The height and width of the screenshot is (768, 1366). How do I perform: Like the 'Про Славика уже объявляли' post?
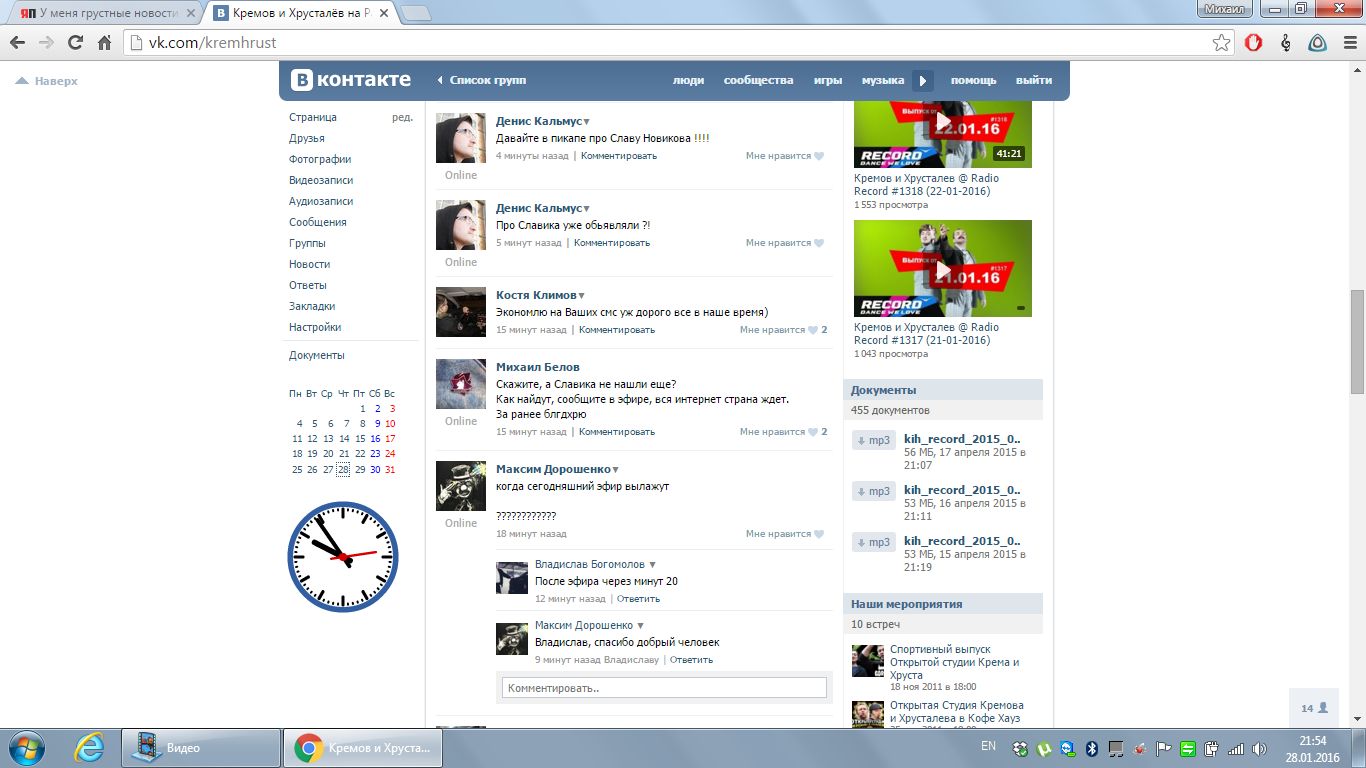coord(818,243)
